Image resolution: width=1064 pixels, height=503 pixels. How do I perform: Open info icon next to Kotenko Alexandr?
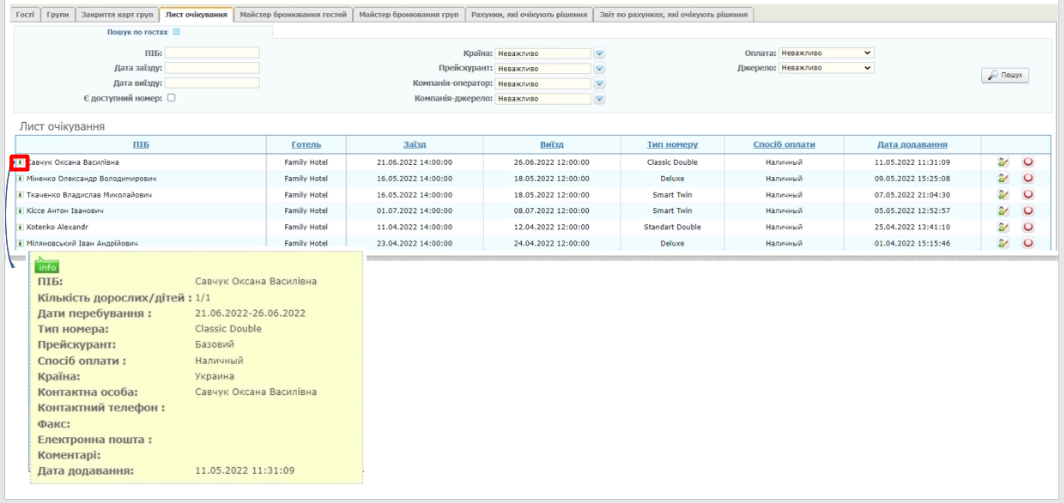(x=21, y=227)
